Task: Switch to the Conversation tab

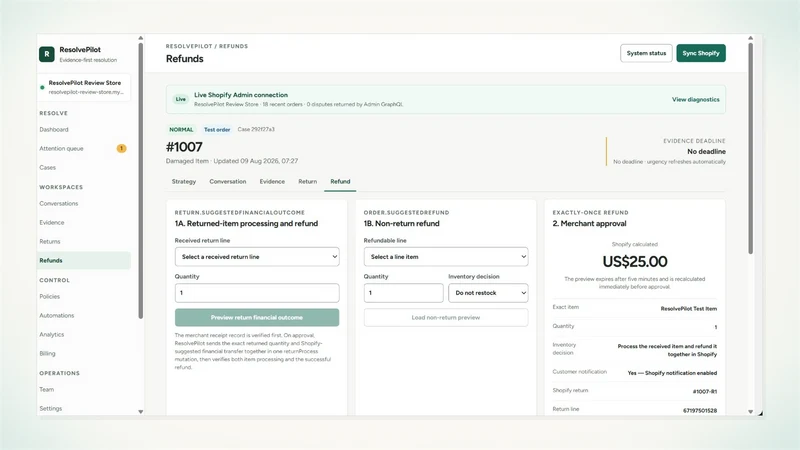Action: click(228, 182)
